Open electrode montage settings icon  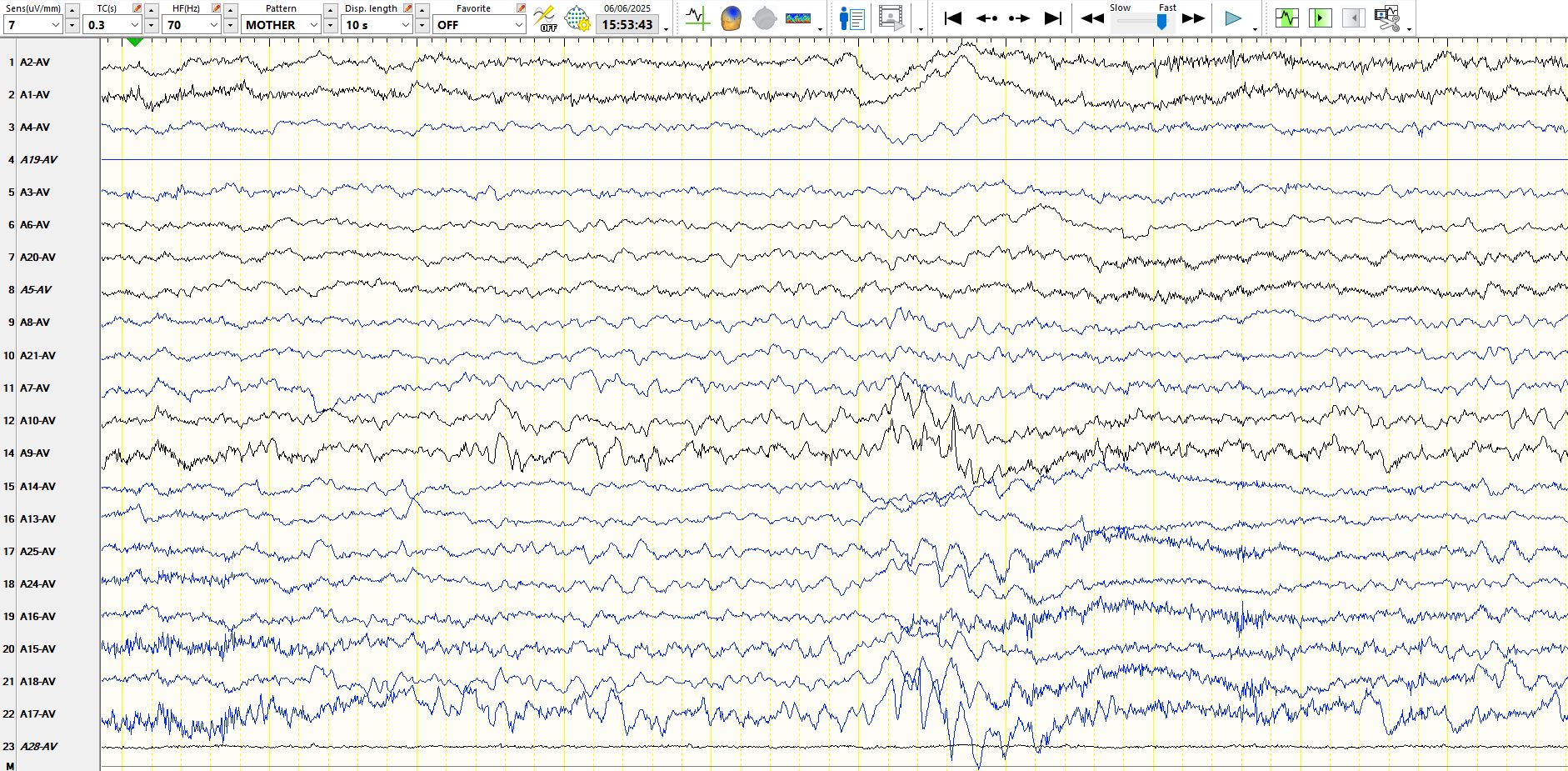(577, 18)
